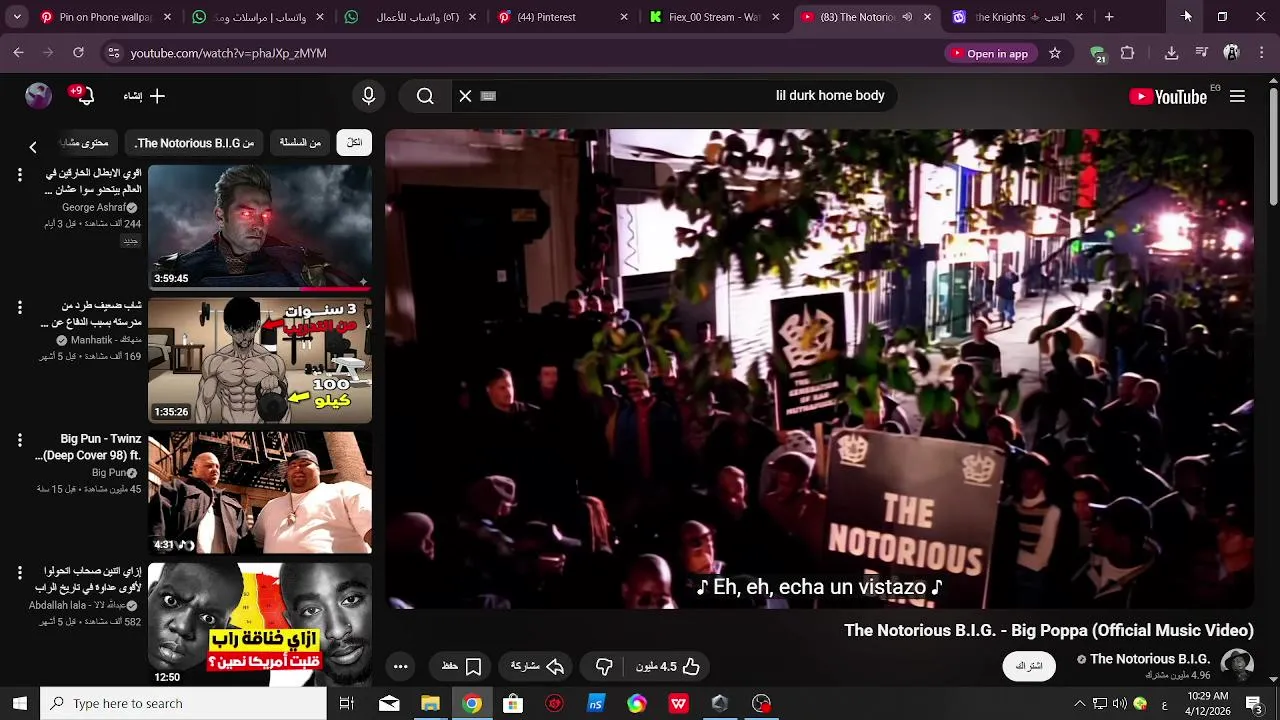Switch to the 'Pin on Phone wallpaper' tab
This screenshot has width=1280, height=720.
105,17
